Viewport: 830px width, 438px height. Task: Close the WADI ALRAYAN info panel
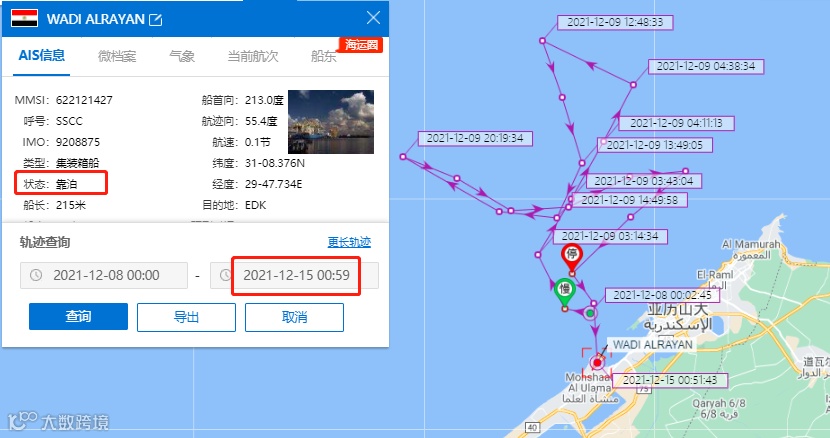tap(373, 18)
